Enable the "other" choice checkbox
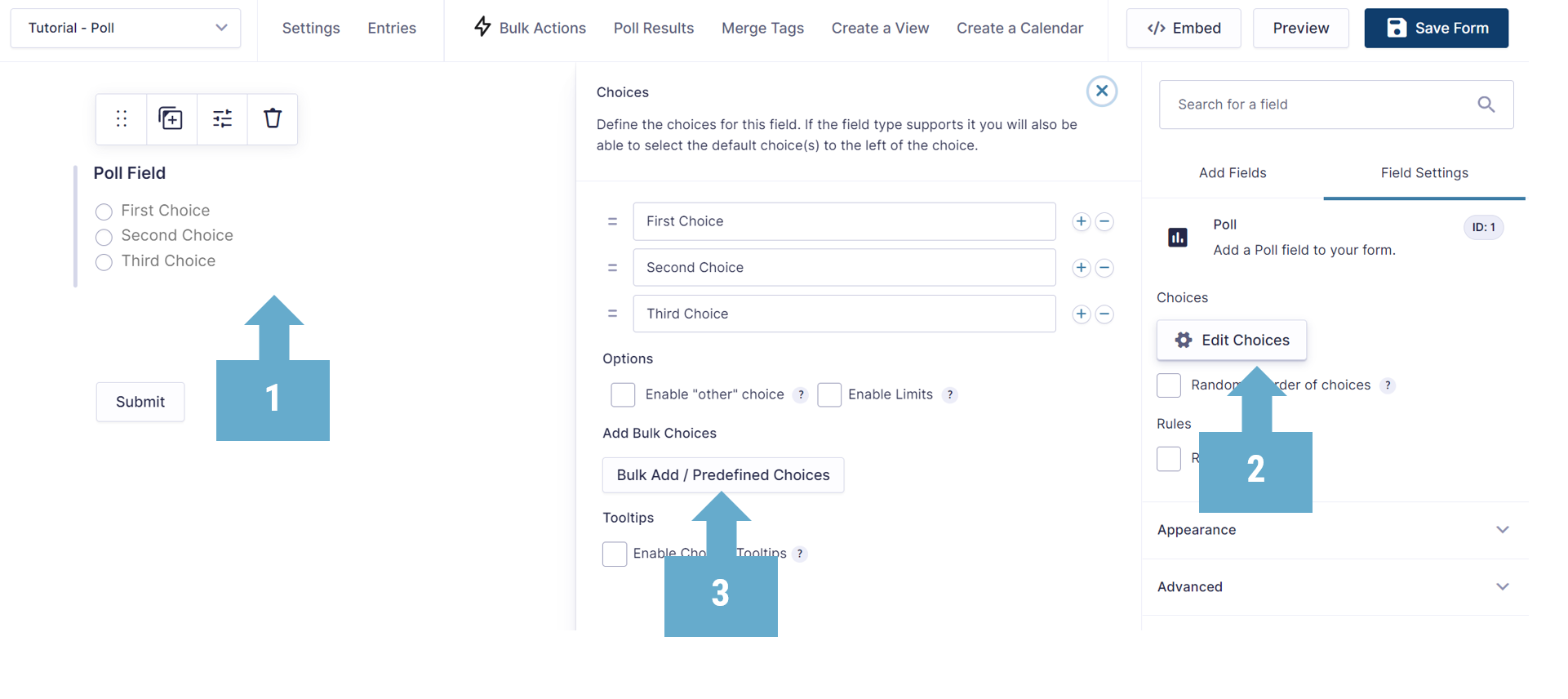The width and height of the screenshot is (1568, 699). [x=623, y=395]
